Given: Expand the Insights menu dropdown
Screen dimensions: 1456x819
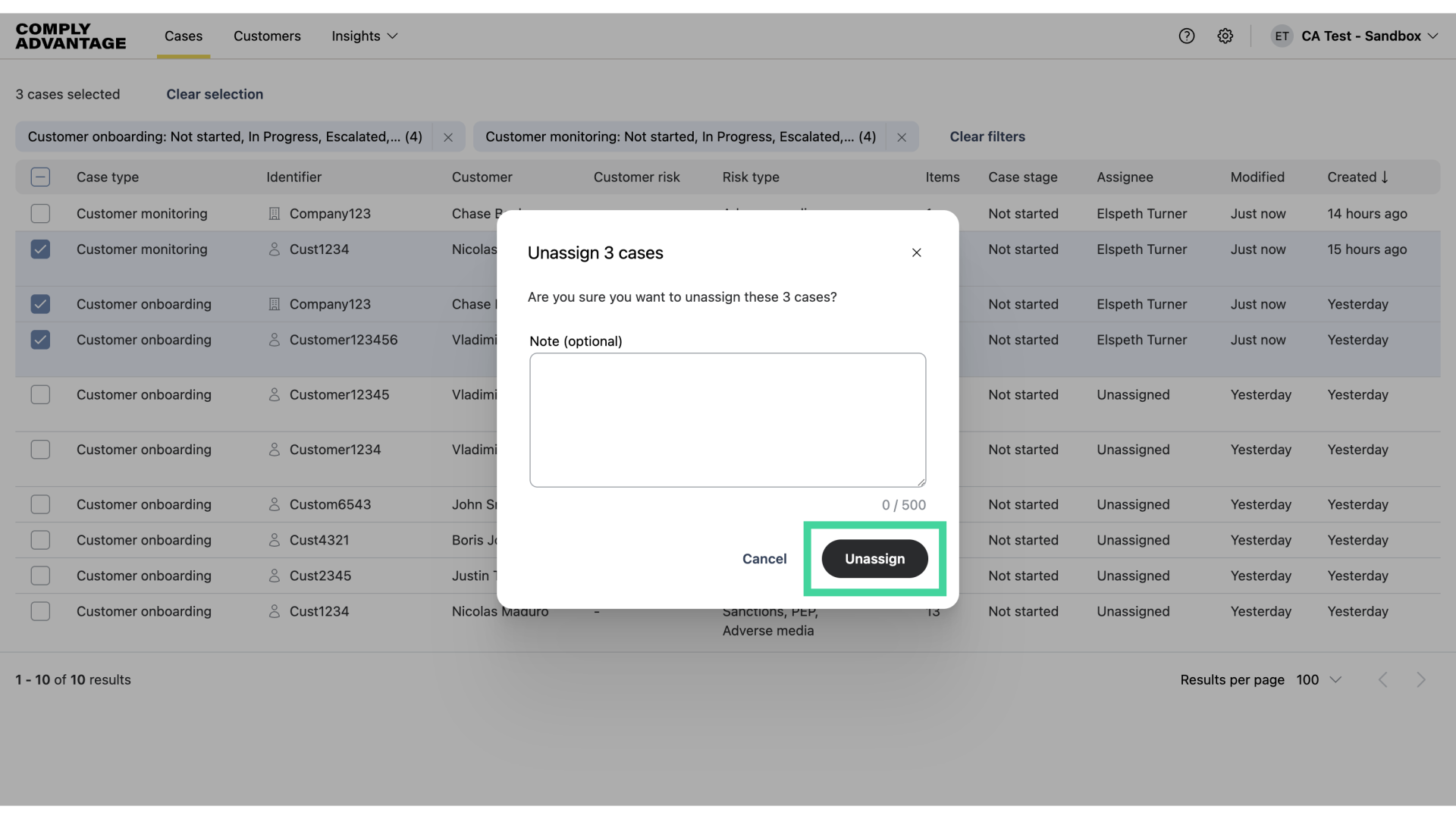Looking at the screenshot, I should pos(365,36).
